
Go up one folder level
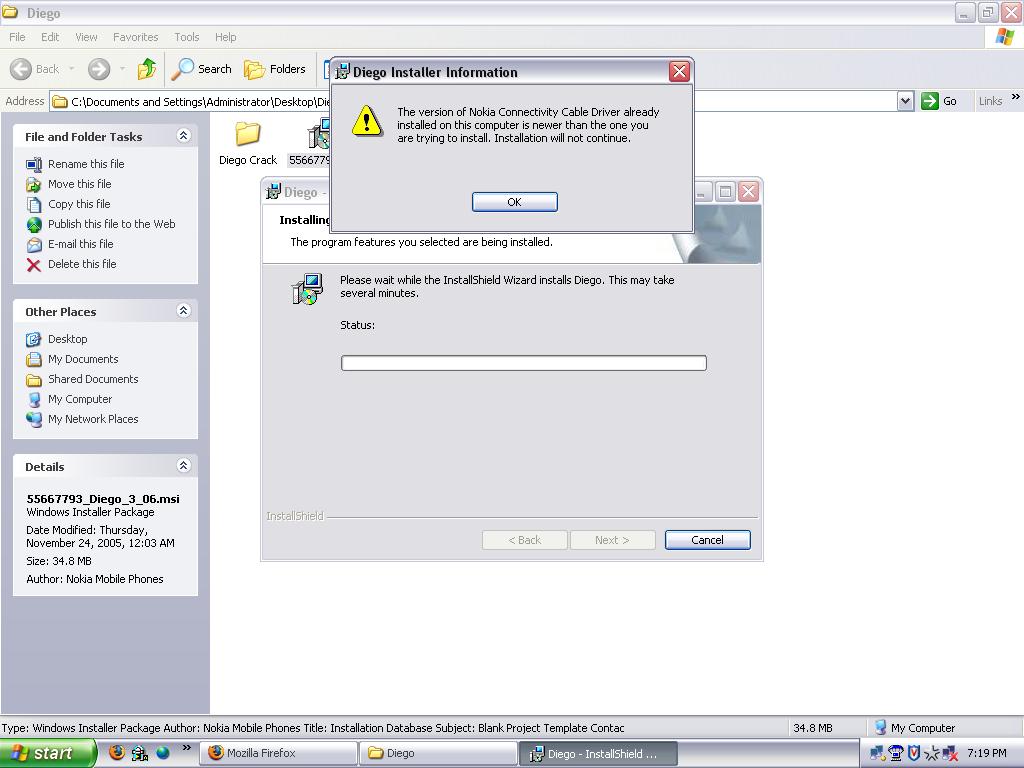[x=147, y=69]
